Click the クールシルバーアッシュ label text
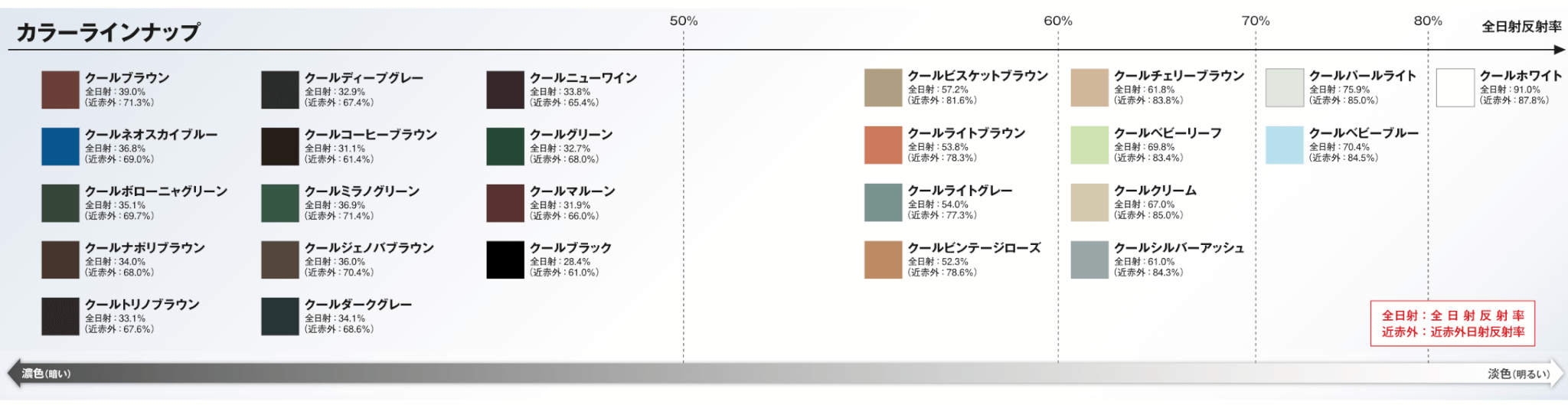Screen dimensions: 1568x405 tap(1179, 248)
